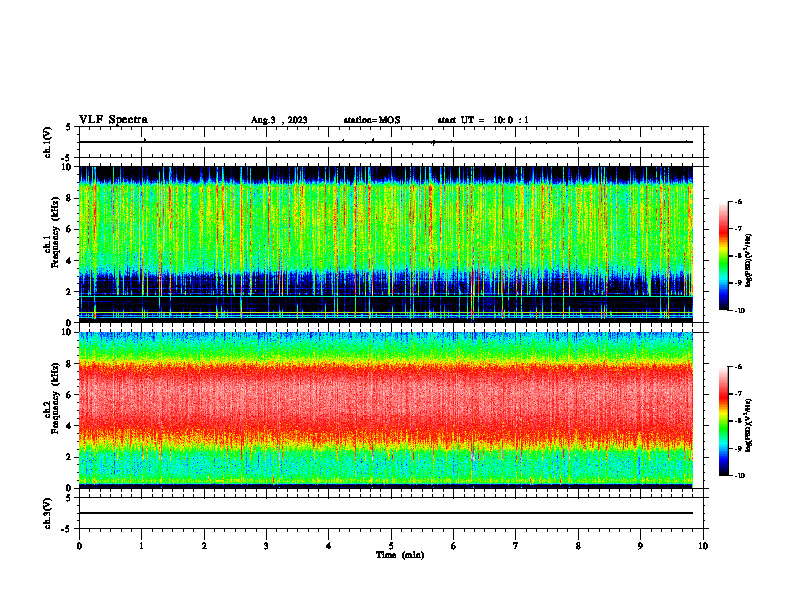Screen dimensions: 792x612
Task: Select the "start UT = 10: 0 : 1" text
Action: (483, 120)
